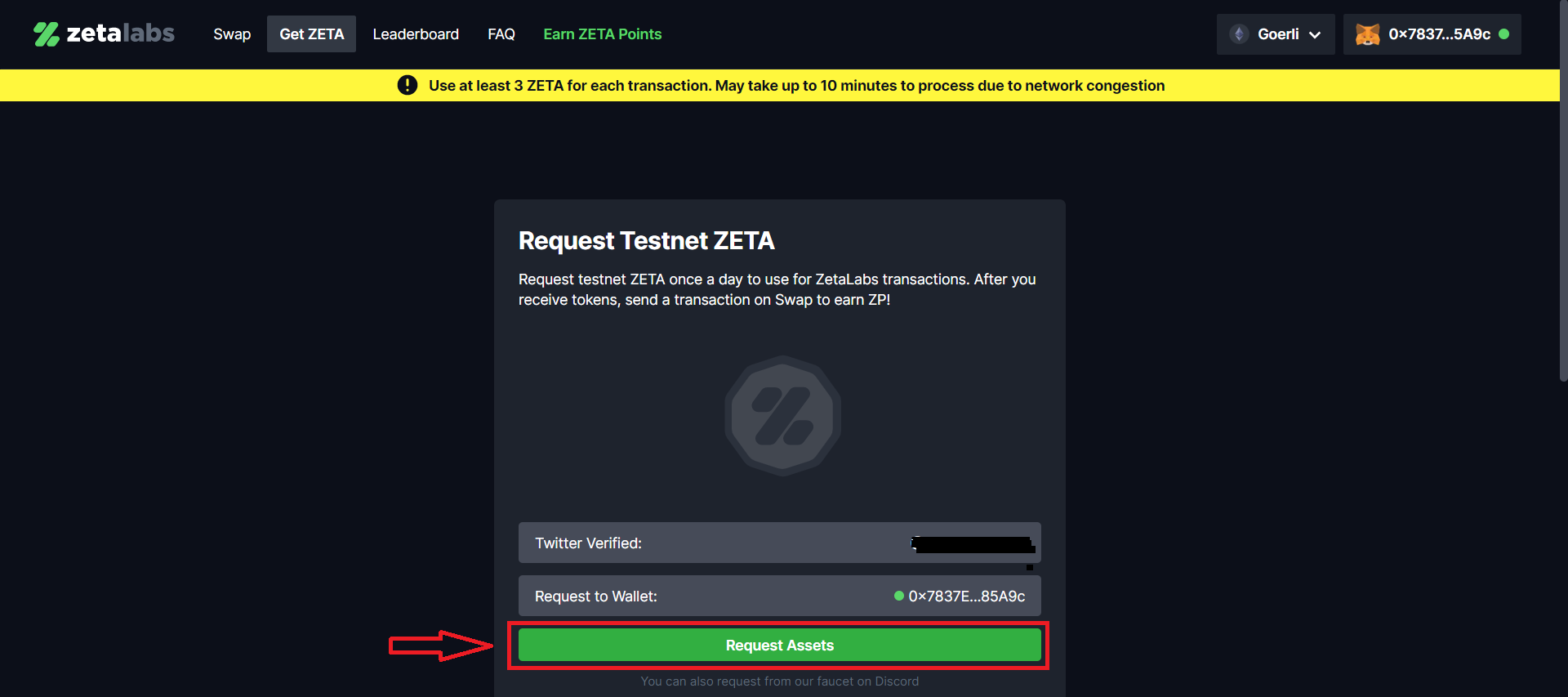
Task: Click the Request to Wallet row
Action: (780, 596)
